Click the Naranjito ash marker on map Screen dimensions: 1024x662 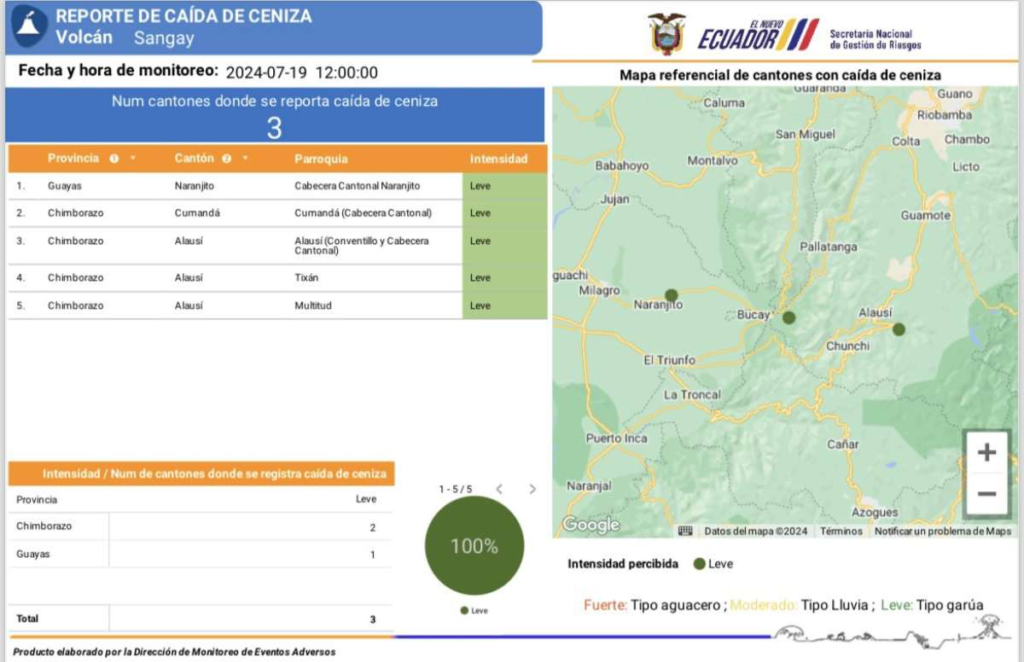coord(671,295)
